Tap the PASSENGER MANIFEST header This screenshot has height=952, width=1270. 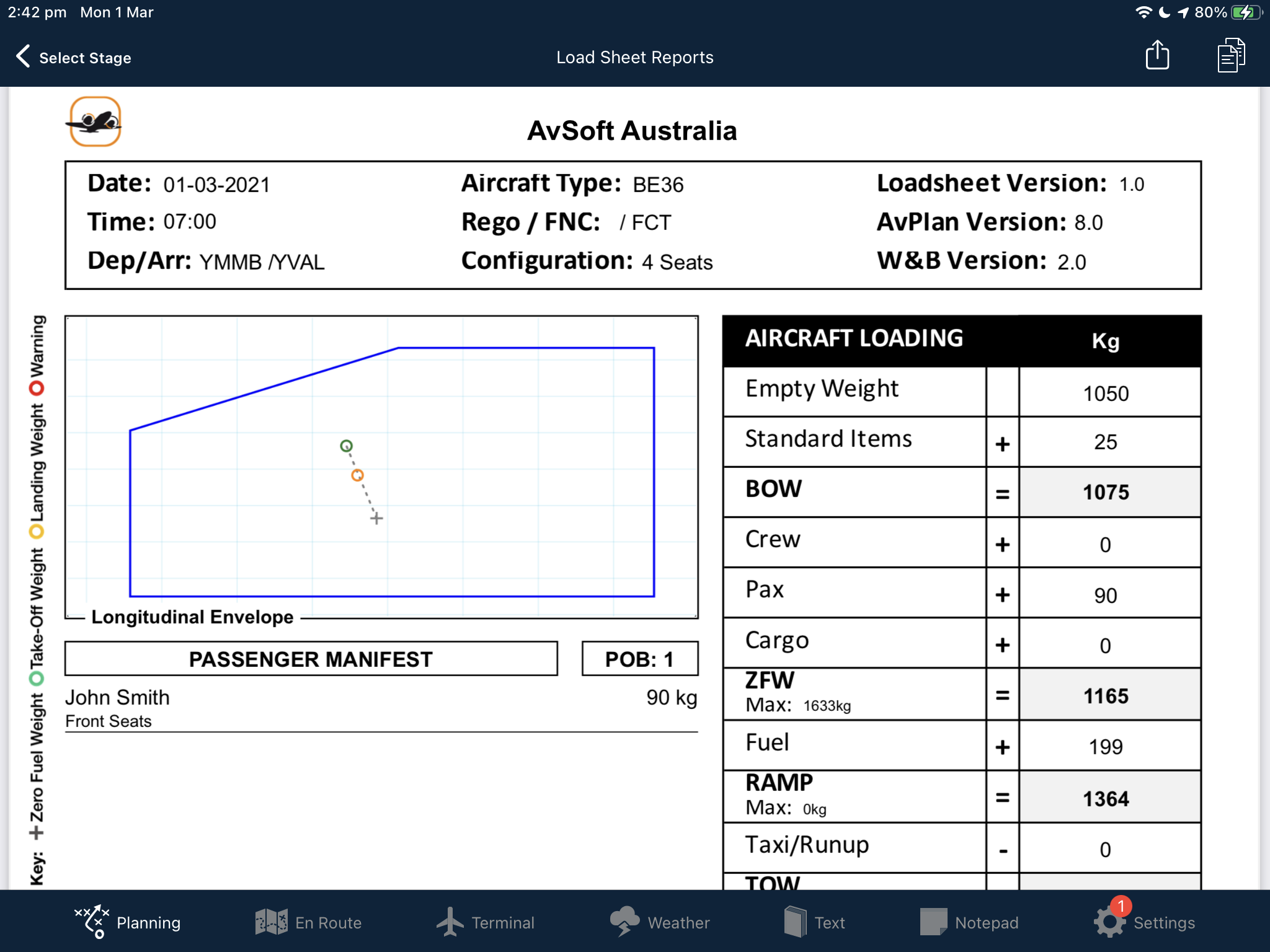tap(311, 659)
